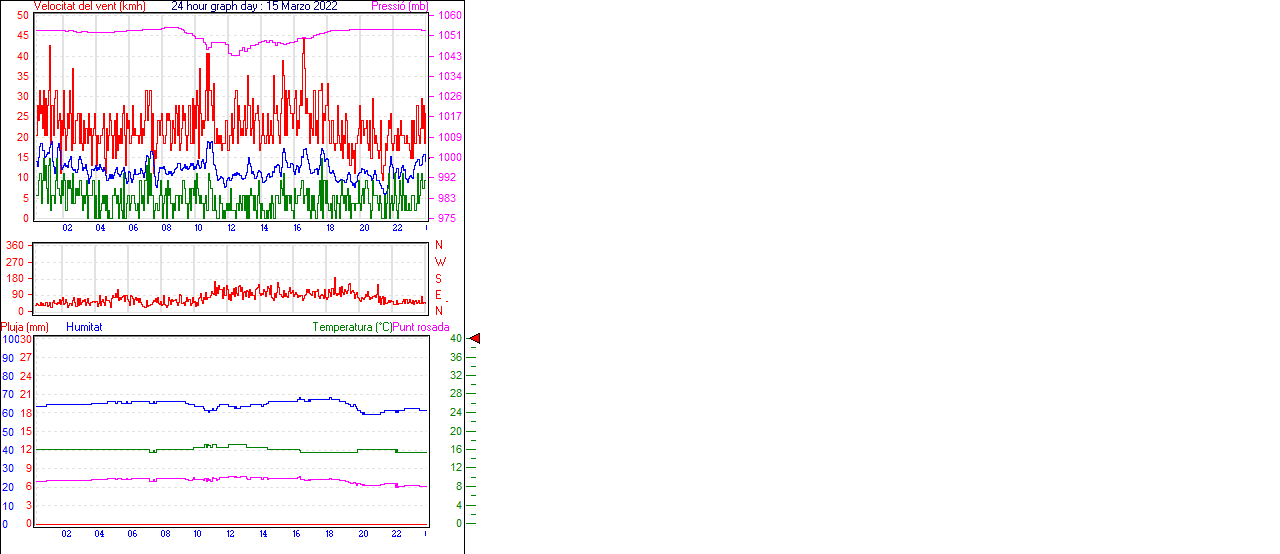
Task: Select the green "Temperatura (°C)" legend label
Action: [x=351, y=327]
